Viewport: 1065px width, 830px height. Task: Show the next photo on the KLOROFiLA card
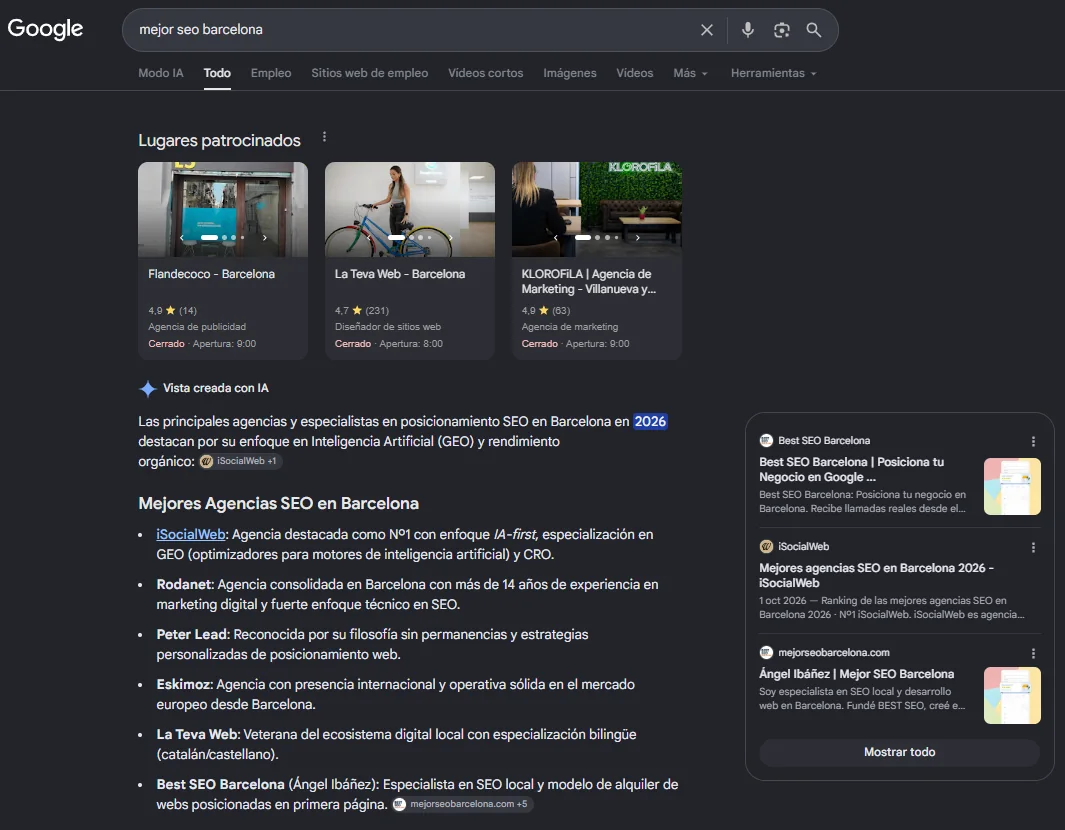(638, 238)
